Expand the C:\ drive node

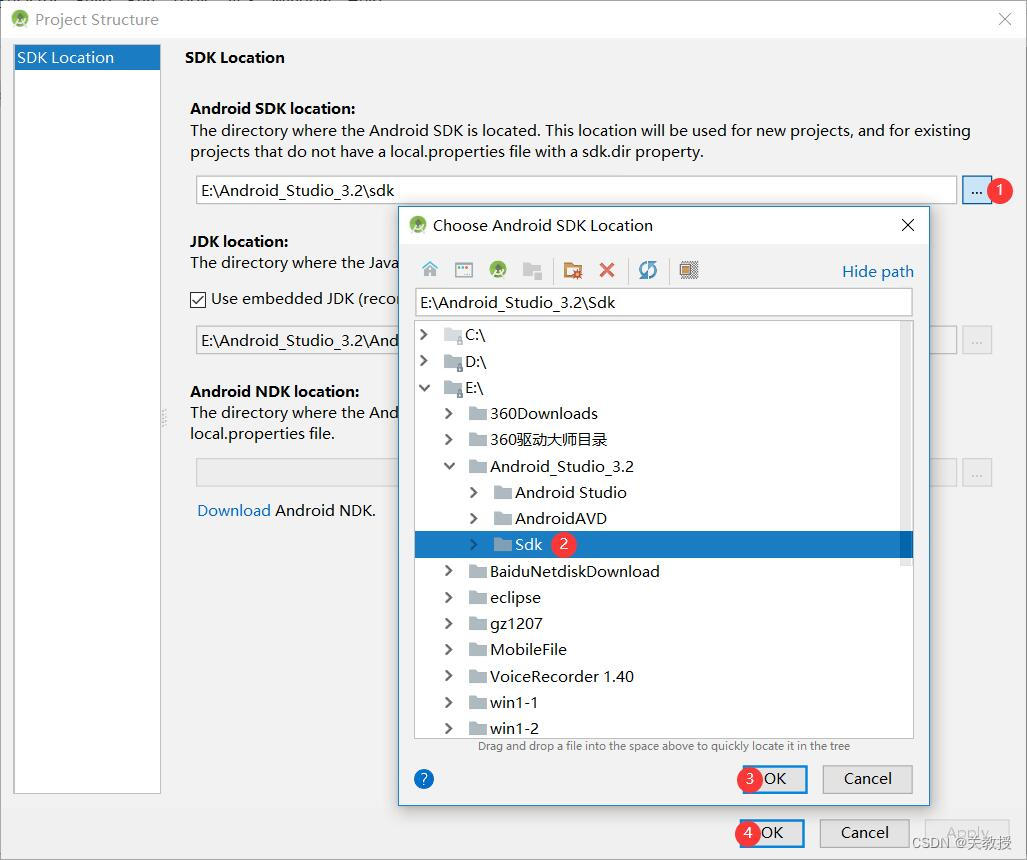click(424, 335)
